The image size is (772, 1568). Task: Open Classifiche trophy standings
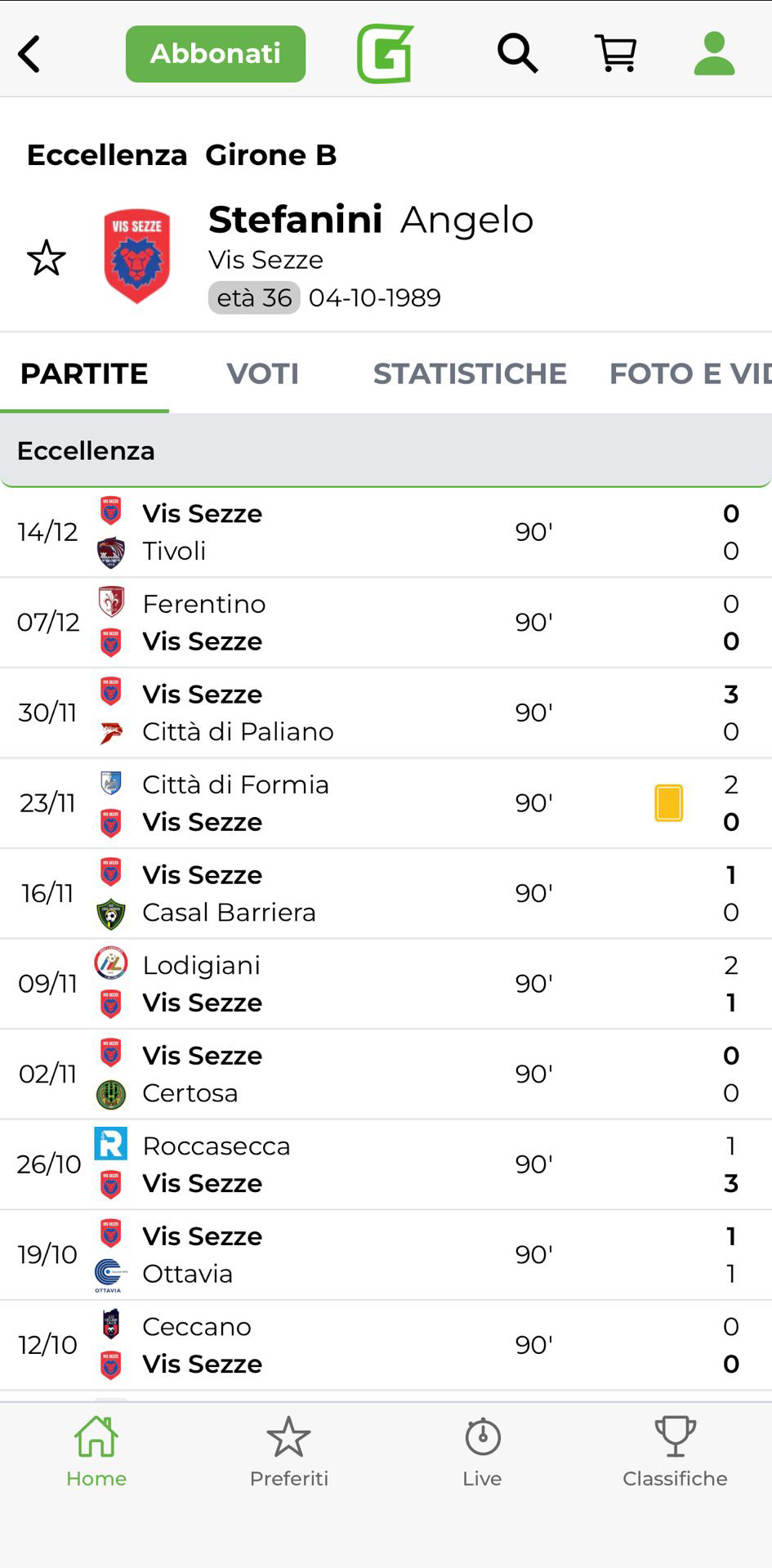[675, 1452]
